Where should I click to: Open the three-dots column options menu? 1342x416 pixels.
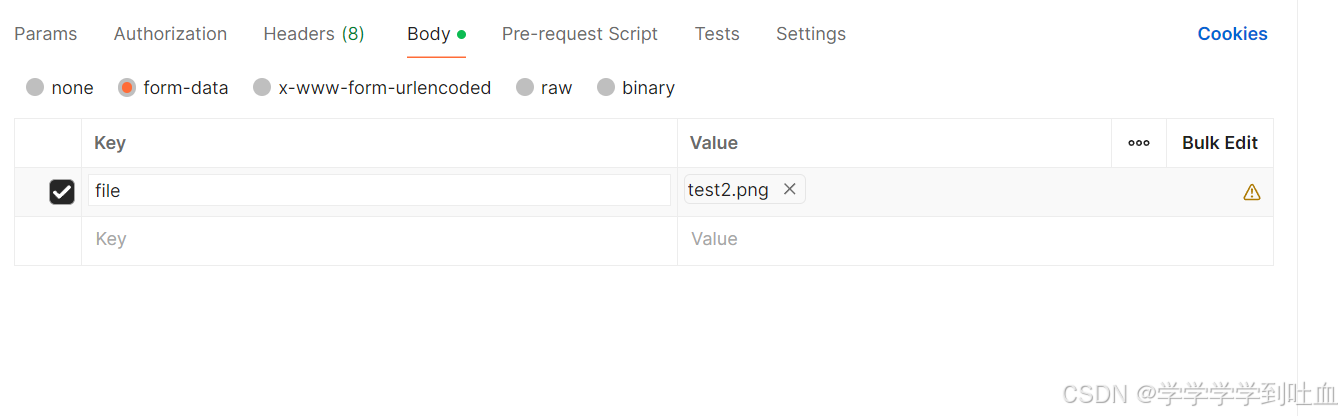tap(1138, 143)
